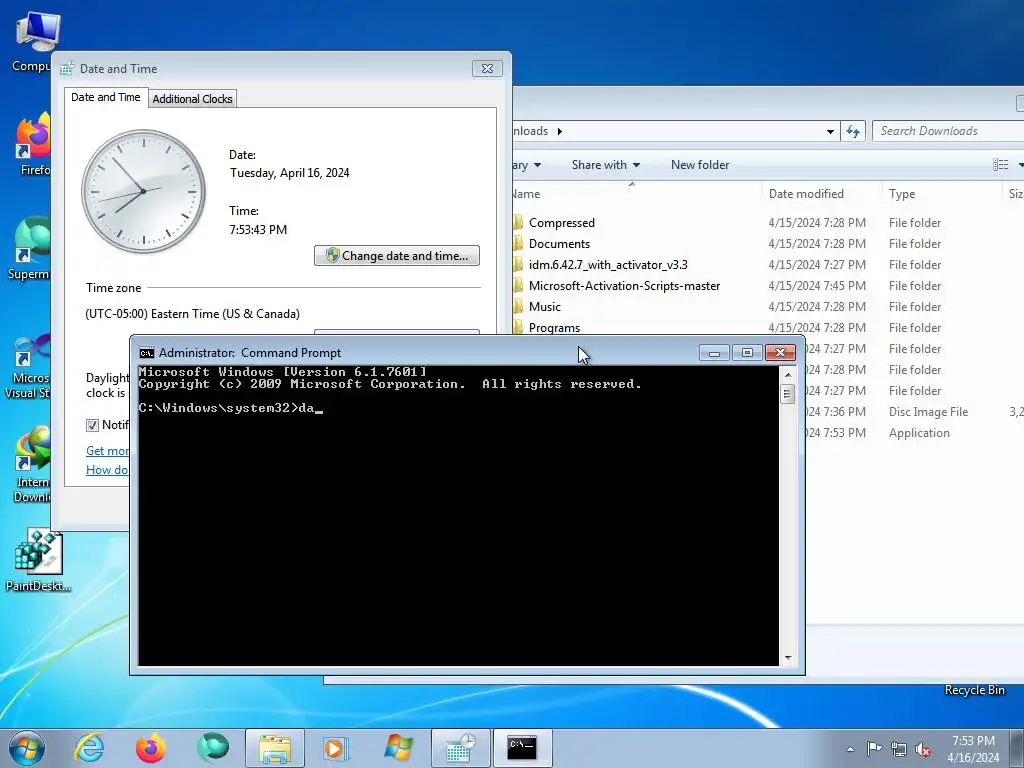Click the Change your view icon in Explorer
The height and width of the screenshot is (768, 1024).
[x=1000, y=165]
